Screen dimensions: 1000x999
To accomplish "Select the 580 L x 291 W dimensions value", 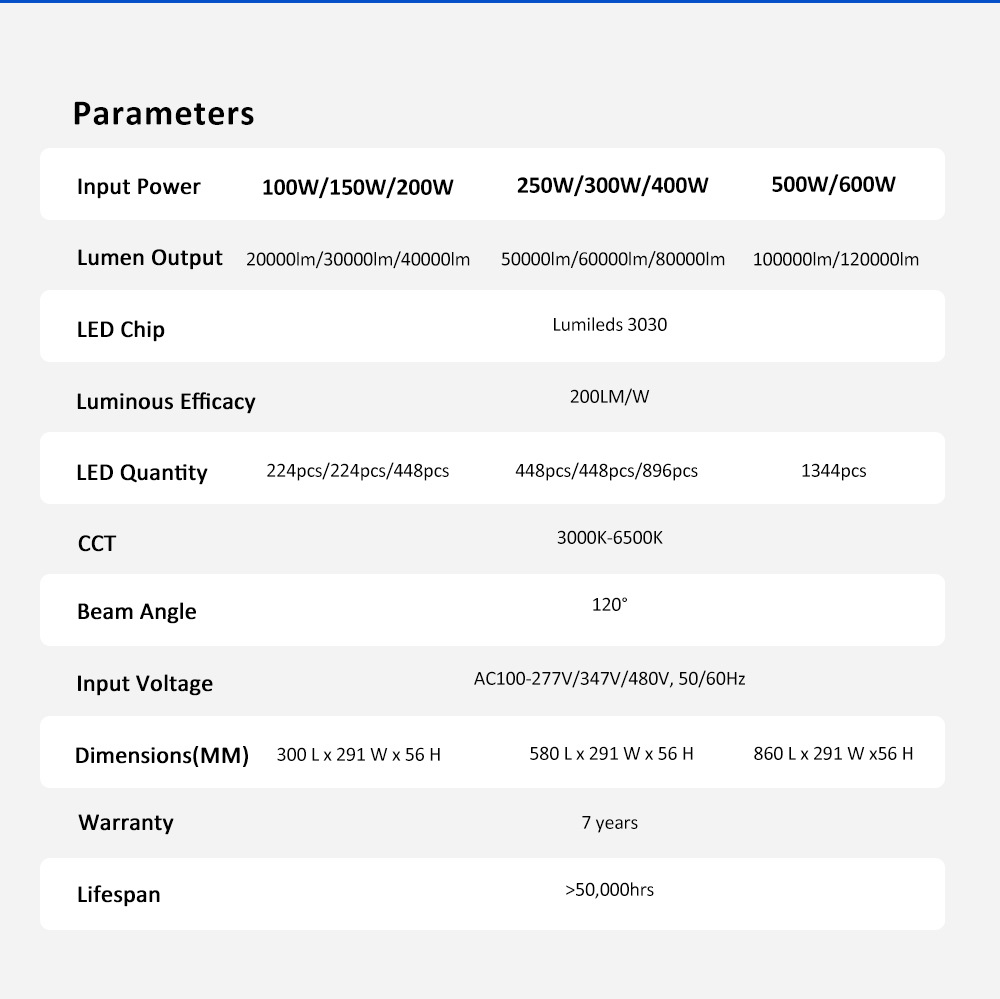I will coord(611,754).
